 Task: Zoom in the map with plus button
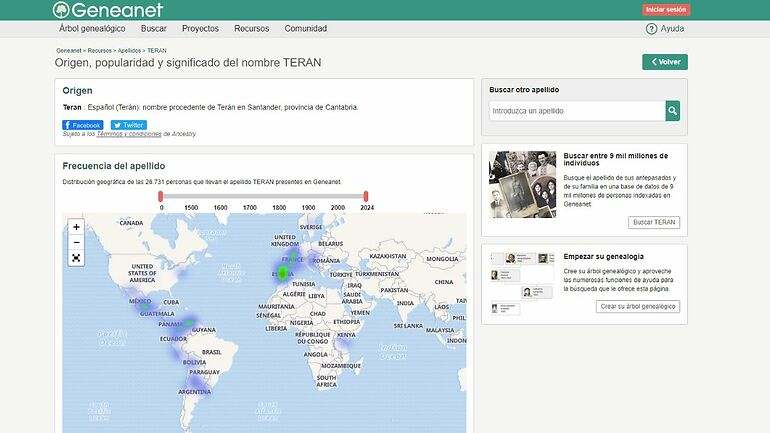(x=76, y=227)
